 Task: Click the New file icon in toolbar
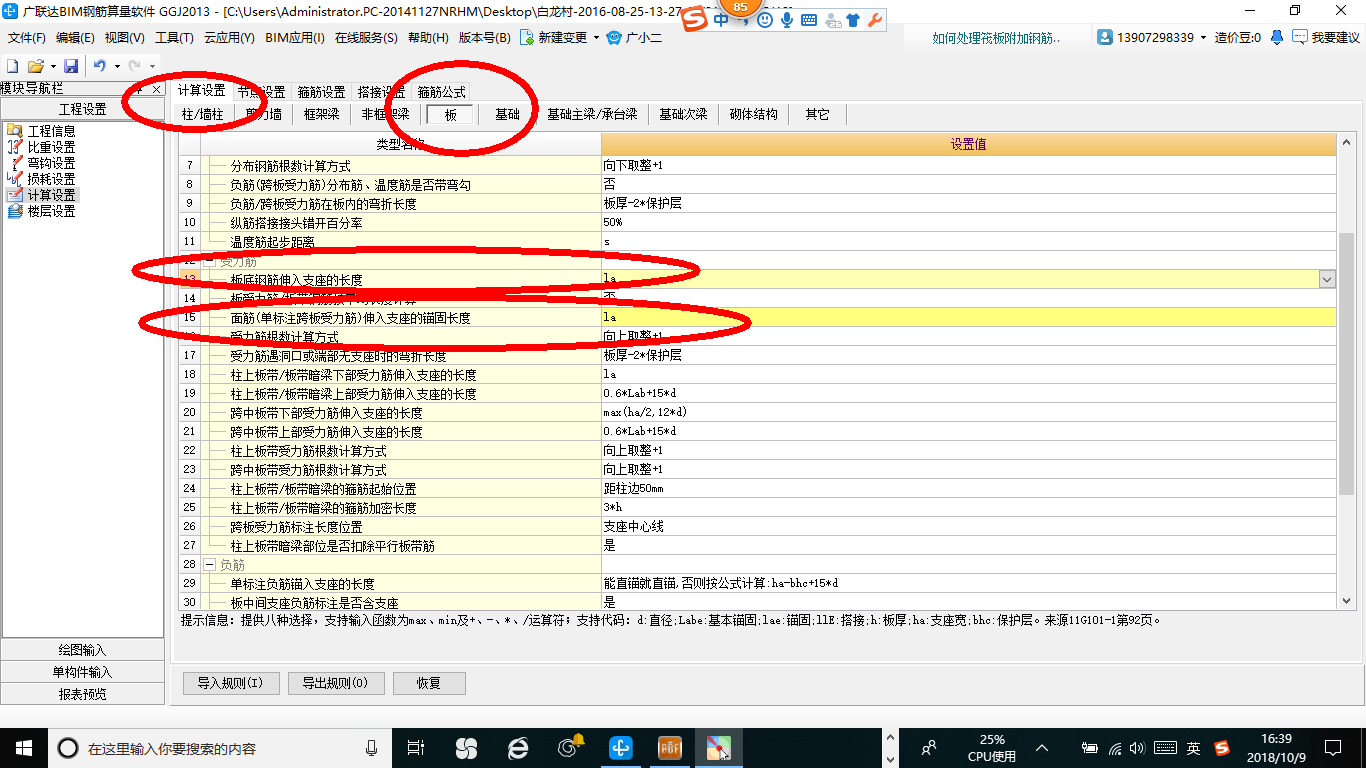[x=13, y=66]
